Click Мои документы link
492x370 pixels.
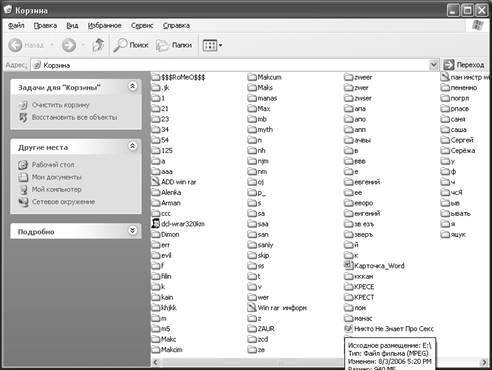click(x=56, y=177)
